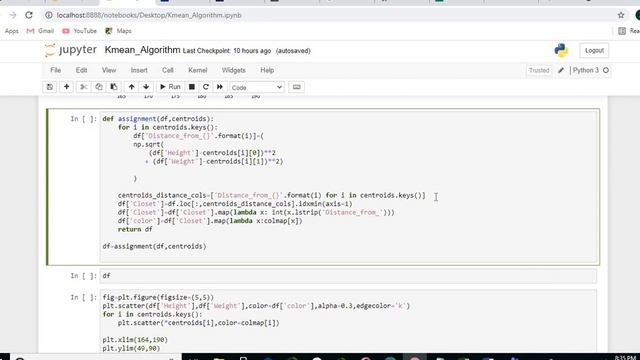The image size is (640, 360).
Task: Open Maps bookmark
Action: point(118,31)
